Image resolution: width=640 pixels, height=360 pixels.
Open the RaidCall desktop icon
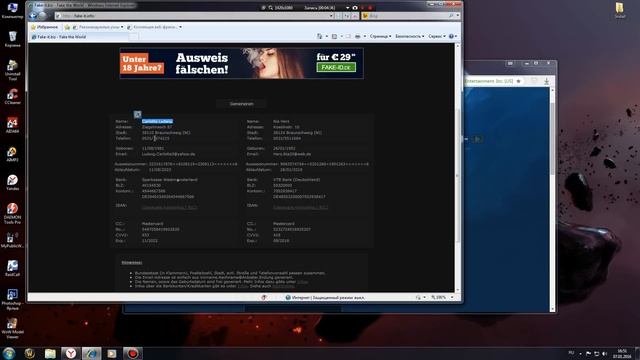(12, 268)
